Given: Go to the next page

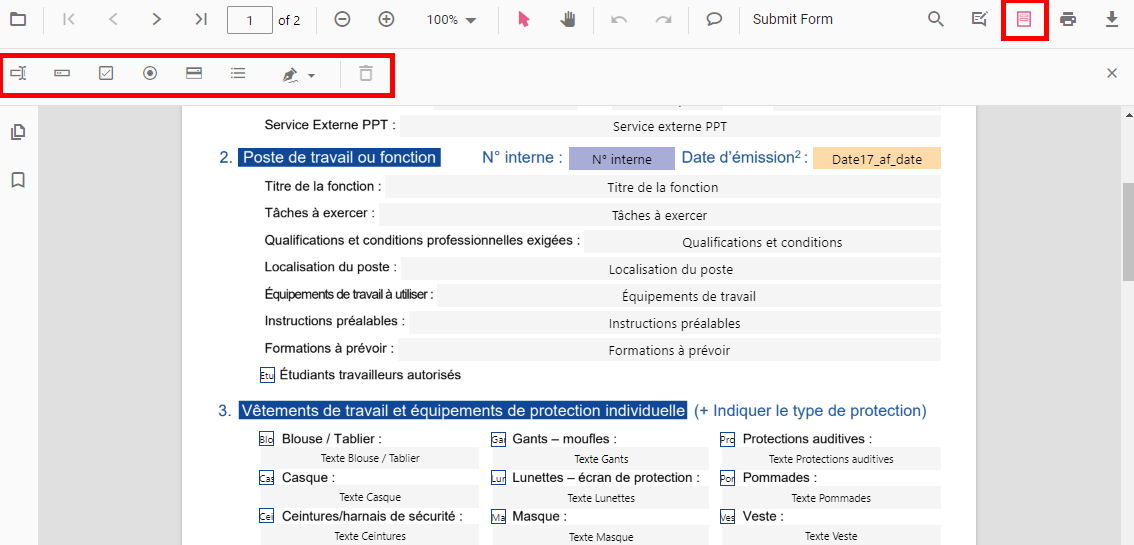Looking at the screenshot, I should tap(157, 20).
